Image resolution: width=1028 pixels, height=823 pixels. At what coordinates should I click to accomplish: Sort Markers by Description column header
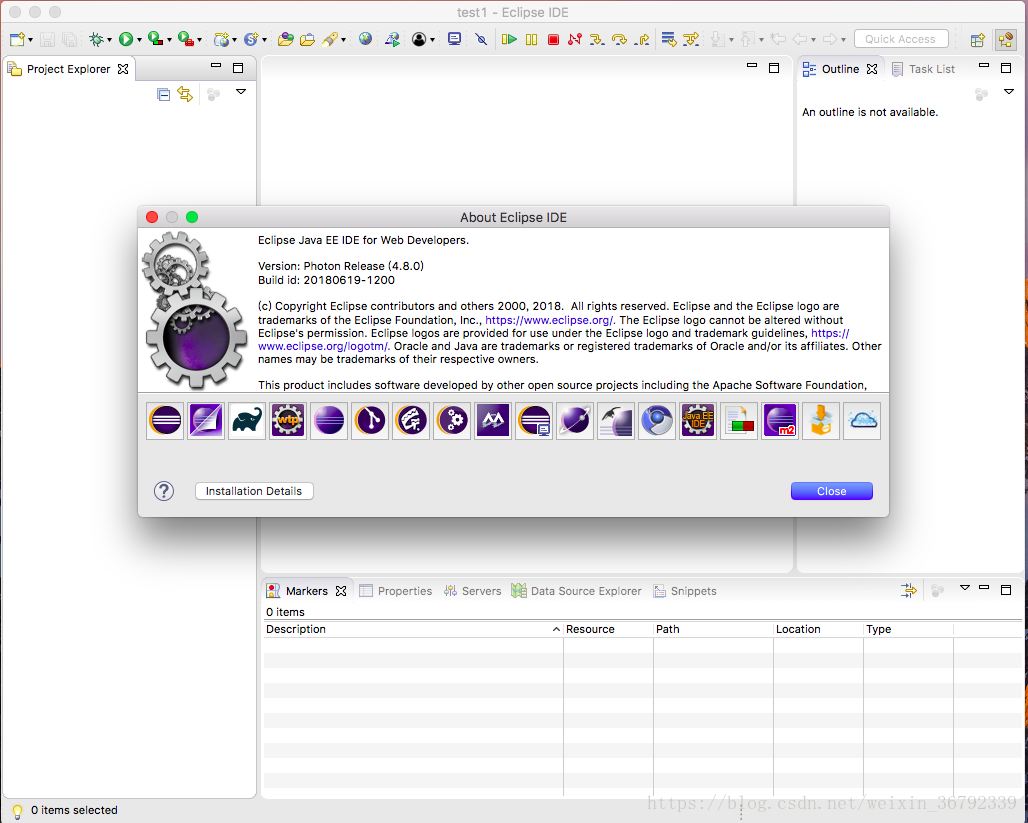412,629
